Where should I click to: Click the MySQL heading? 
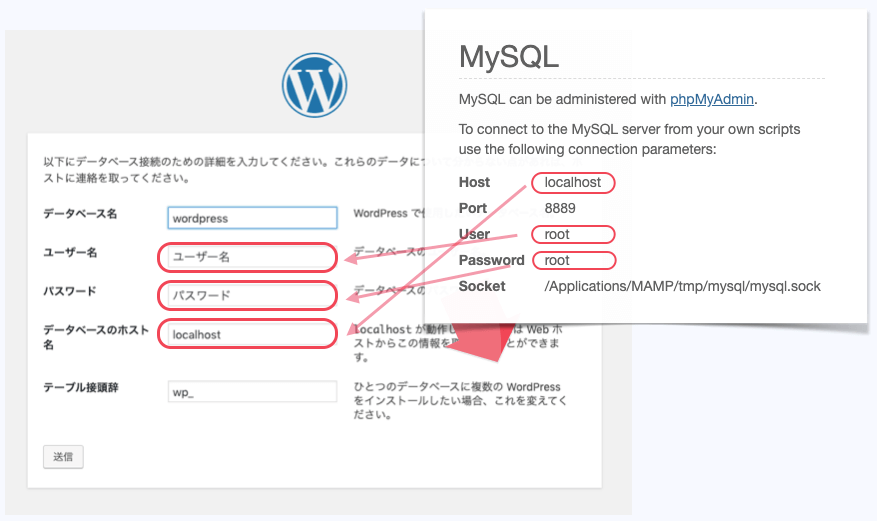[x=508, y=56]
